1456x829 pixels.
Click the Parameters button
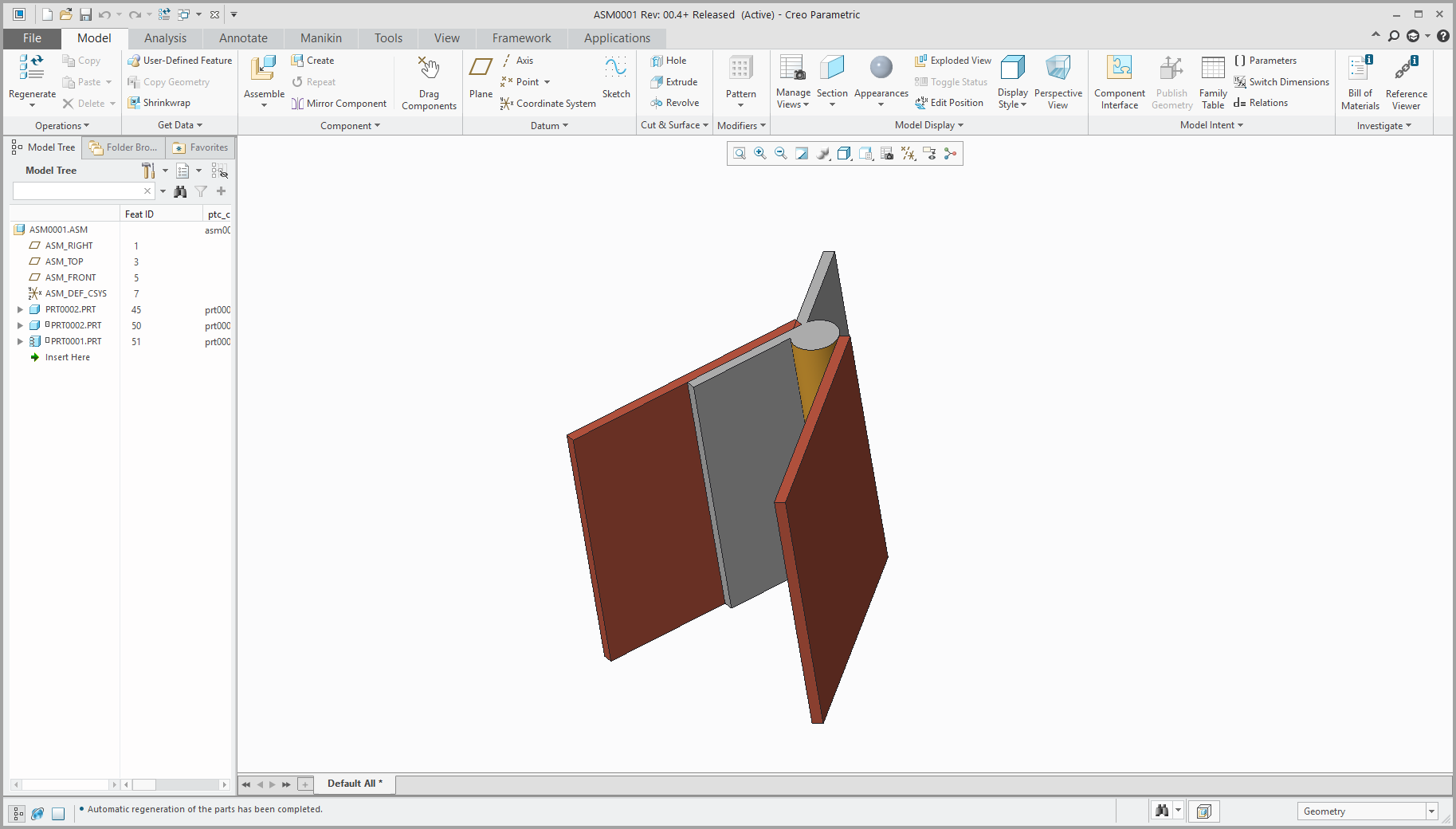tap(1265, 61)
